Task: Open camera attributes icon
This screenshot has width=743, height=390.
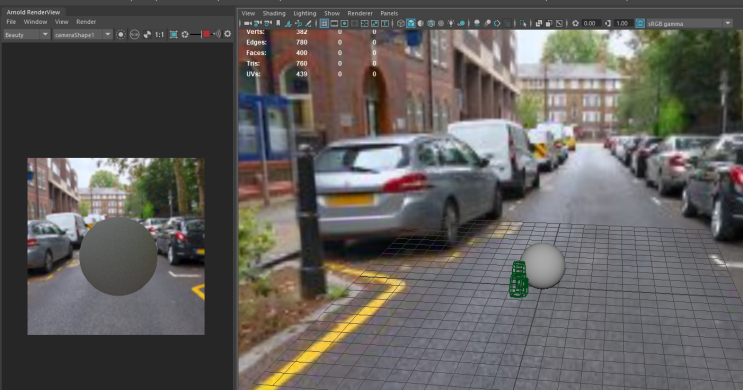Action: 268,23
